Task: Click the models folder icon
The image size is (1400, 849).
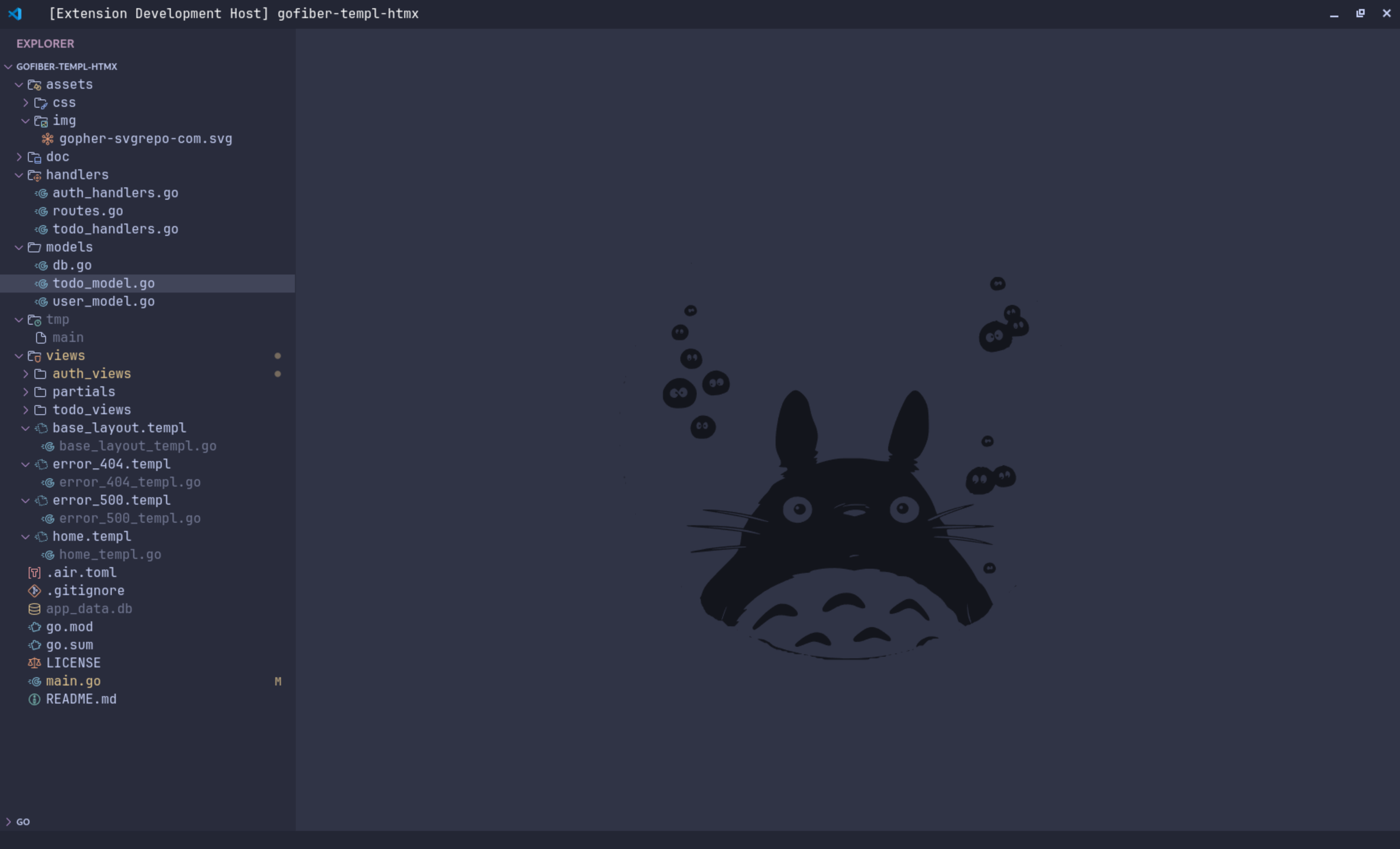Action: tap(35, 247)
